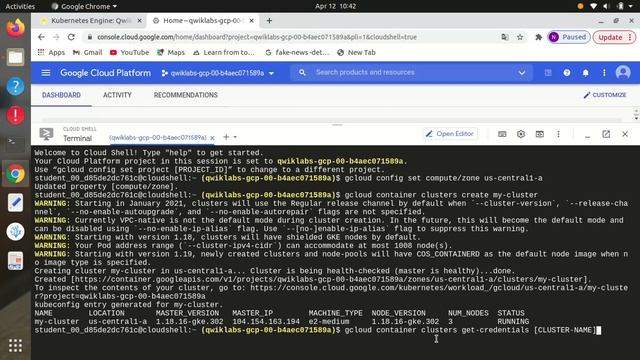Viewport: 640px width, 360px height.
Task: Select the Home – qwiklabs-gcp browser tab
Action: tap(203, 20)
